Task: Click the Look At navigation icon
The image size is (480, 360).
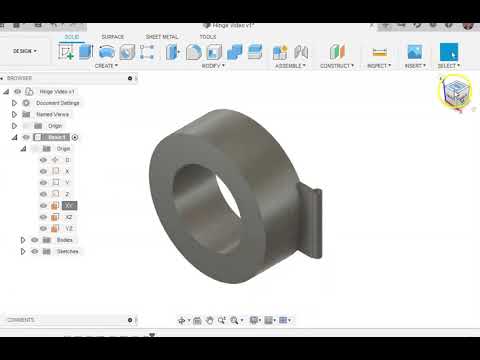Action: coord(197,320)
